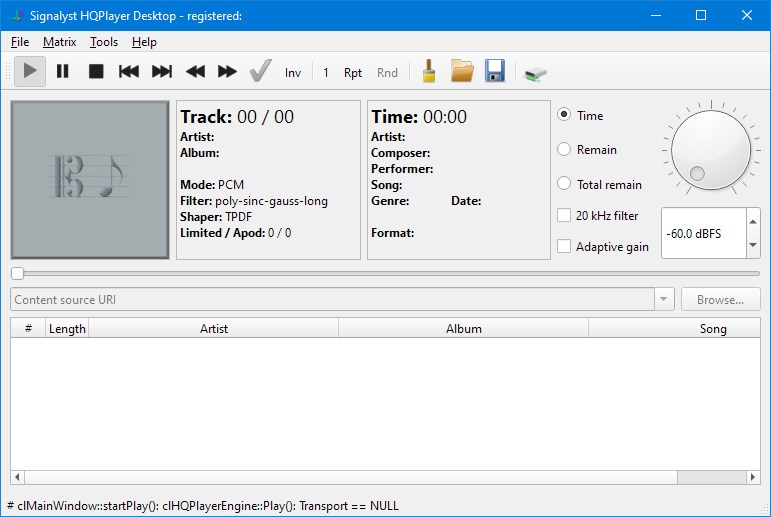Sort by the Album column header

tap(463, 329)
